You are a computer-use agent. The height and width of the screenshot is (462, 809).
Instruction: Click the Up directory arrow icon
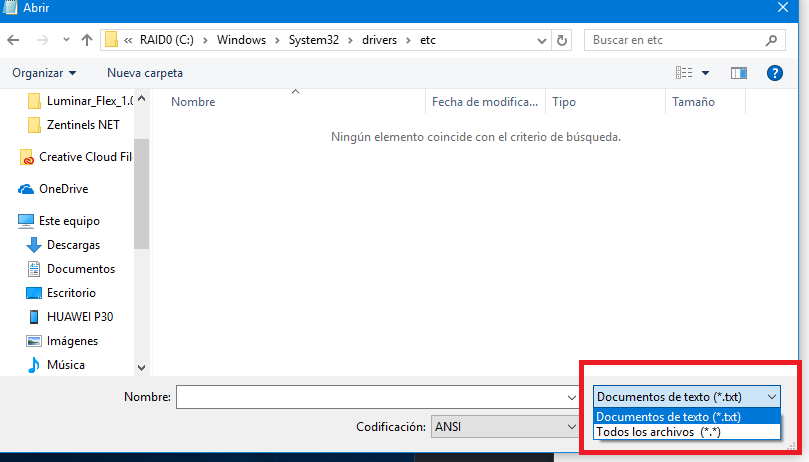(87, 41)
